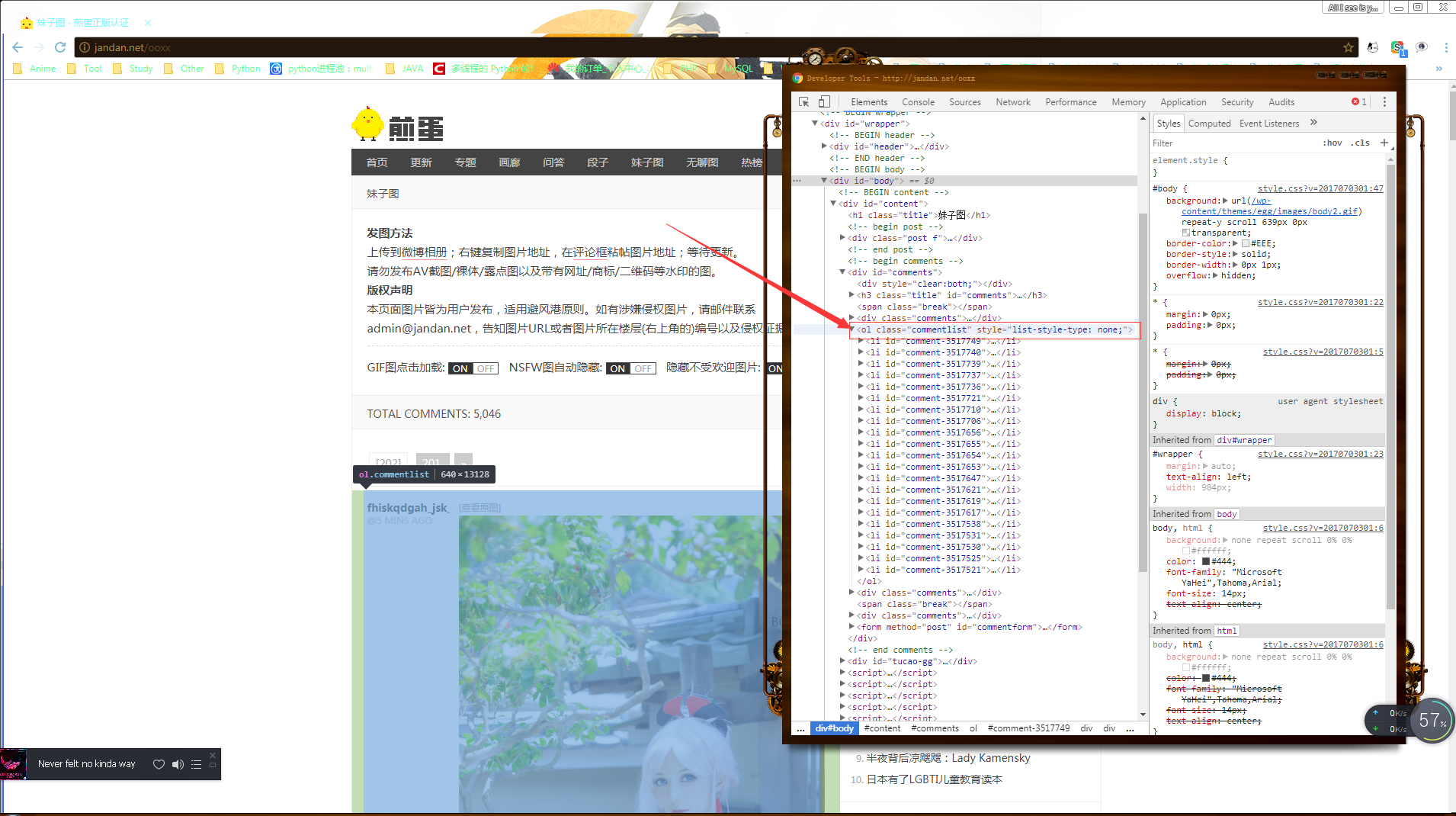Bookmark this page with the star icon
Screen dimensions: 1456x816
point(1349,47)
